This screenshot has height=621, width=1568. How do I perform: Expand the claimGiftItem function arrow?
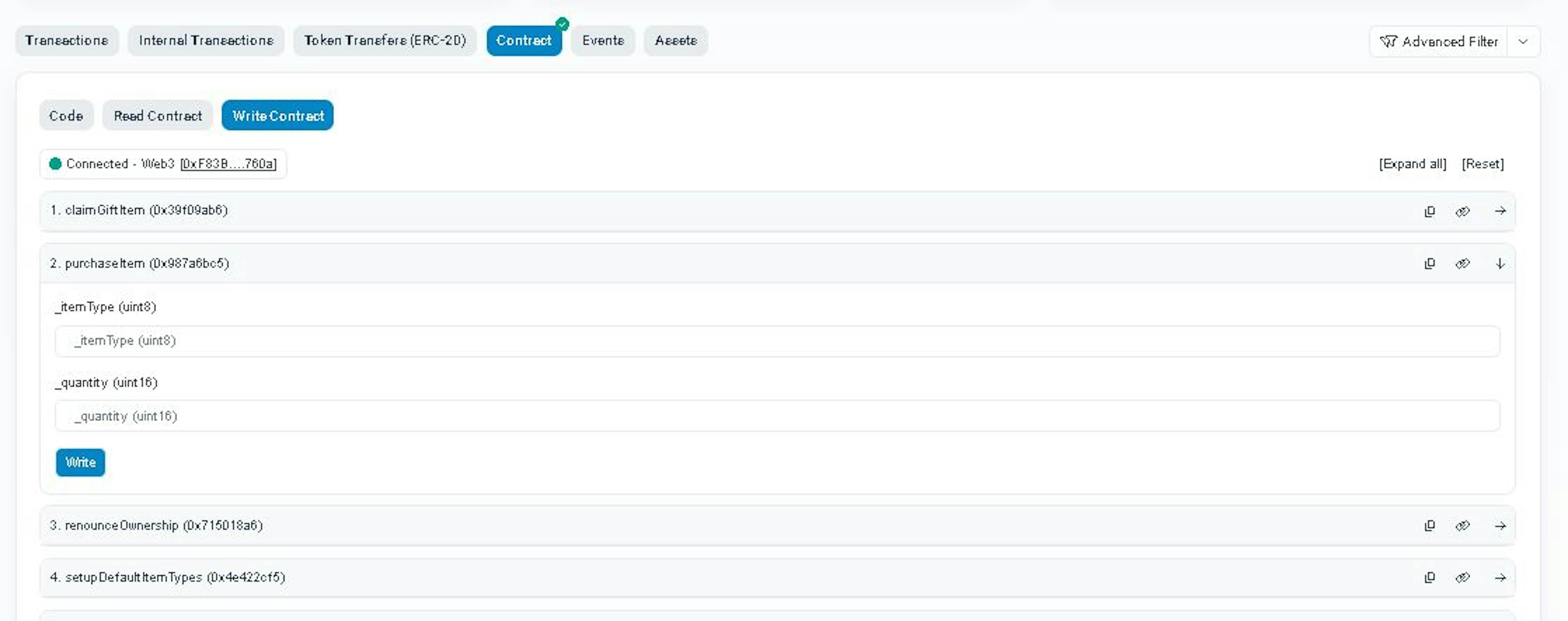click(x=1500, y=211)
